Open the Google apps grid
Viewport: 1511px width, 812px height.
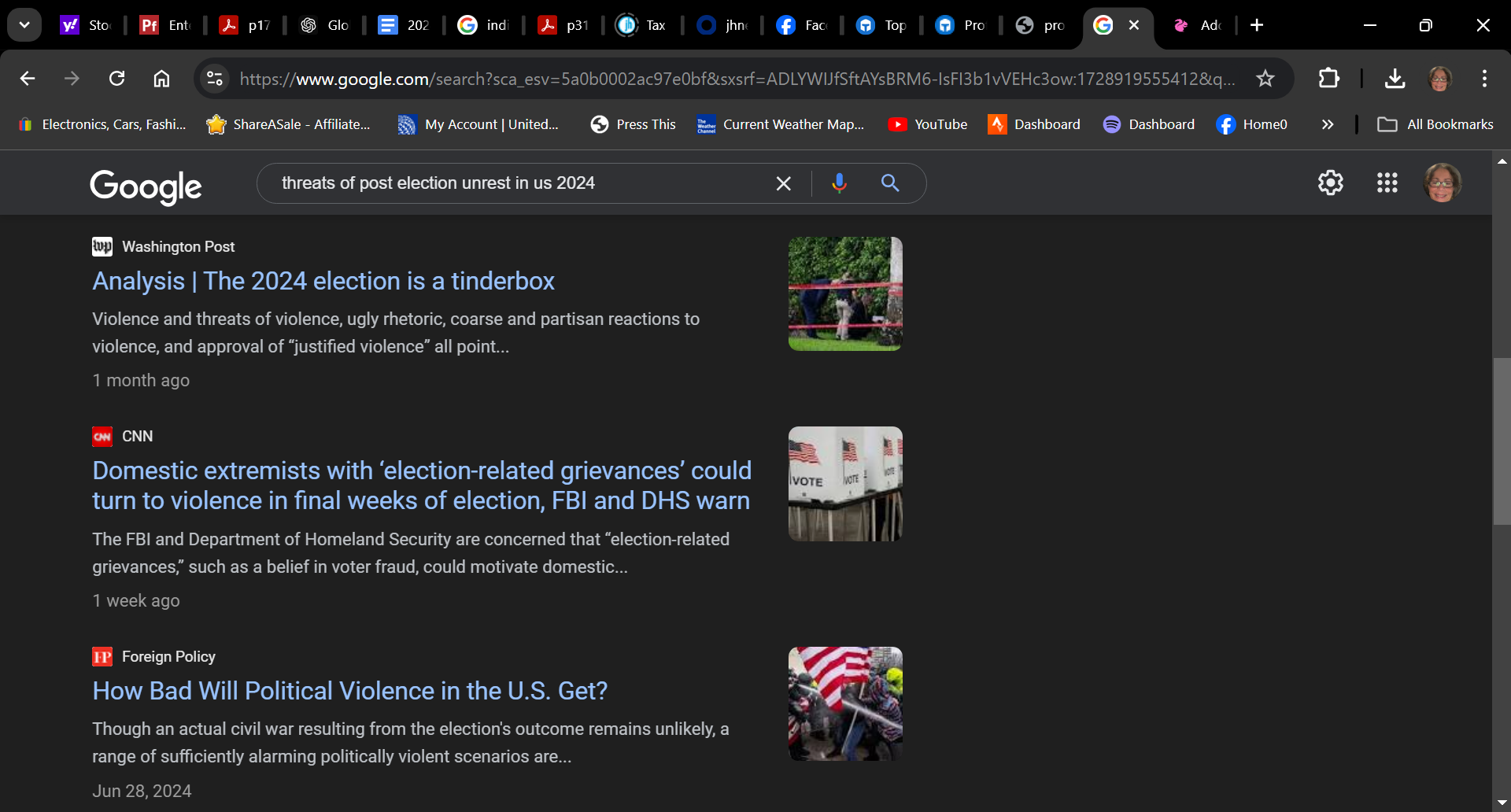tap(1387, 183)
